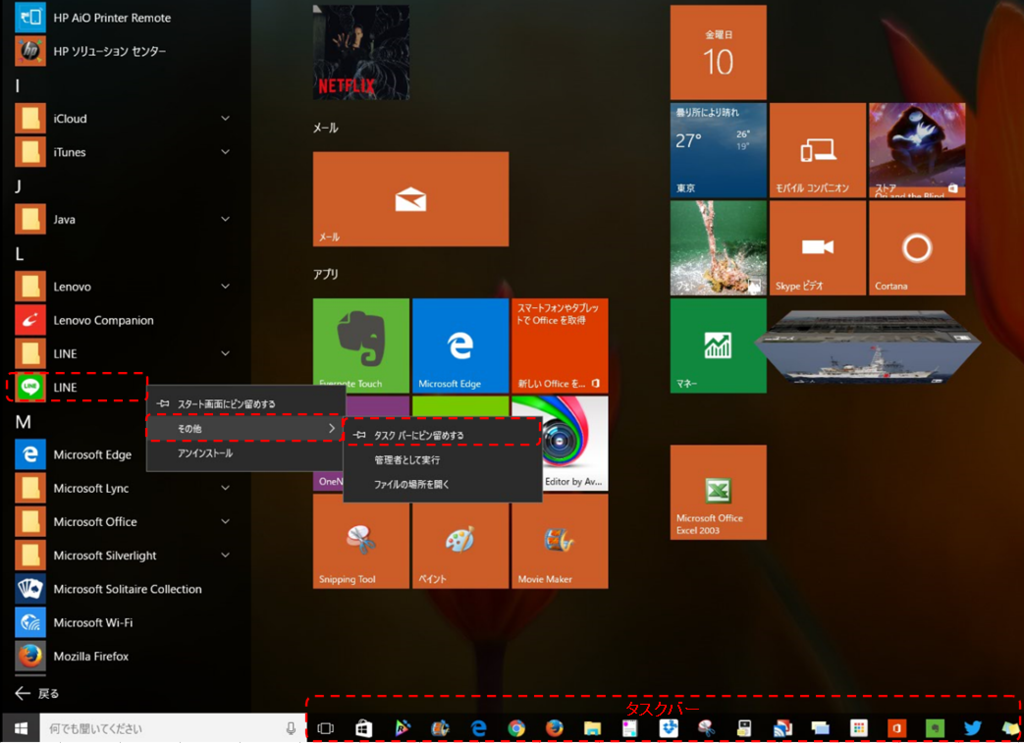Open the その他 submenu
This screenshot has width=1024, height=743.
[x=246, y=428]
